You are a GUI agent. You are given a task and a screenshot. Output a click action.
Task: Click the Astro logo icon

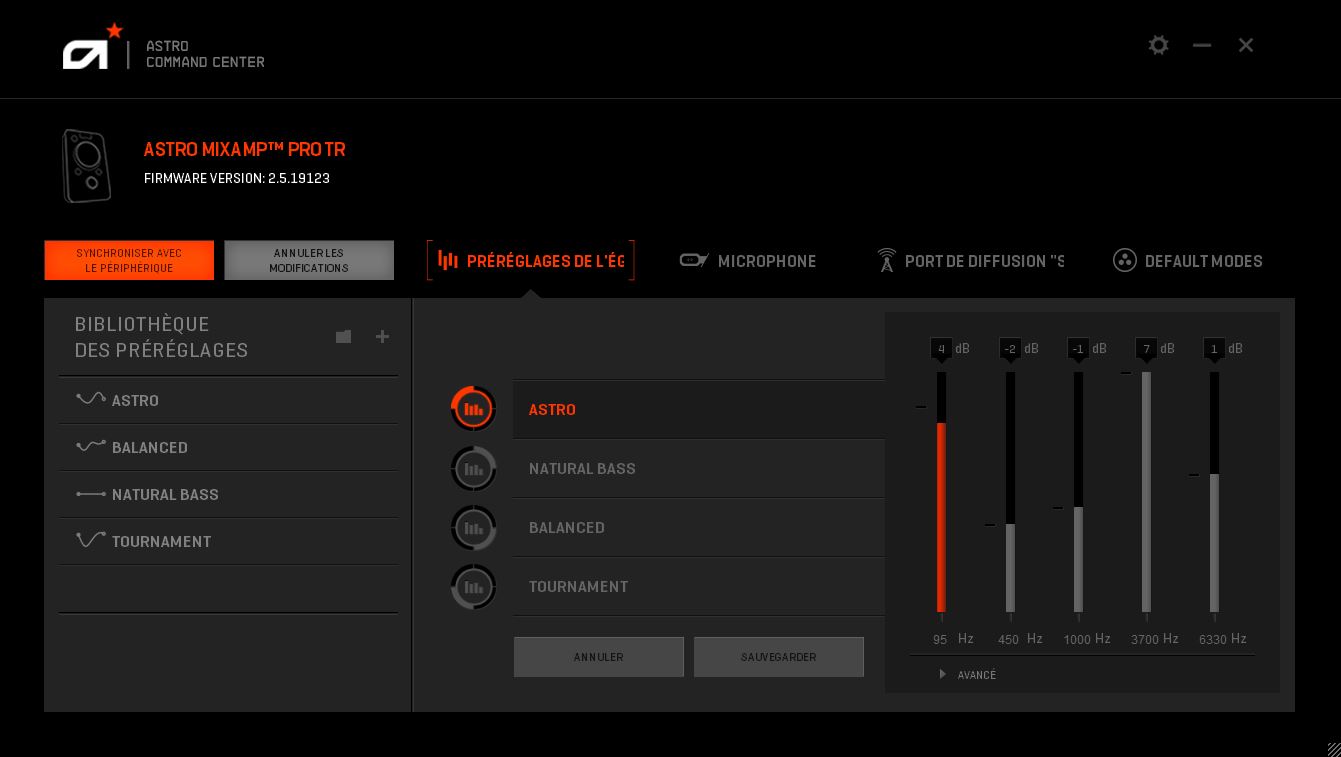click(x=93, y=47)
